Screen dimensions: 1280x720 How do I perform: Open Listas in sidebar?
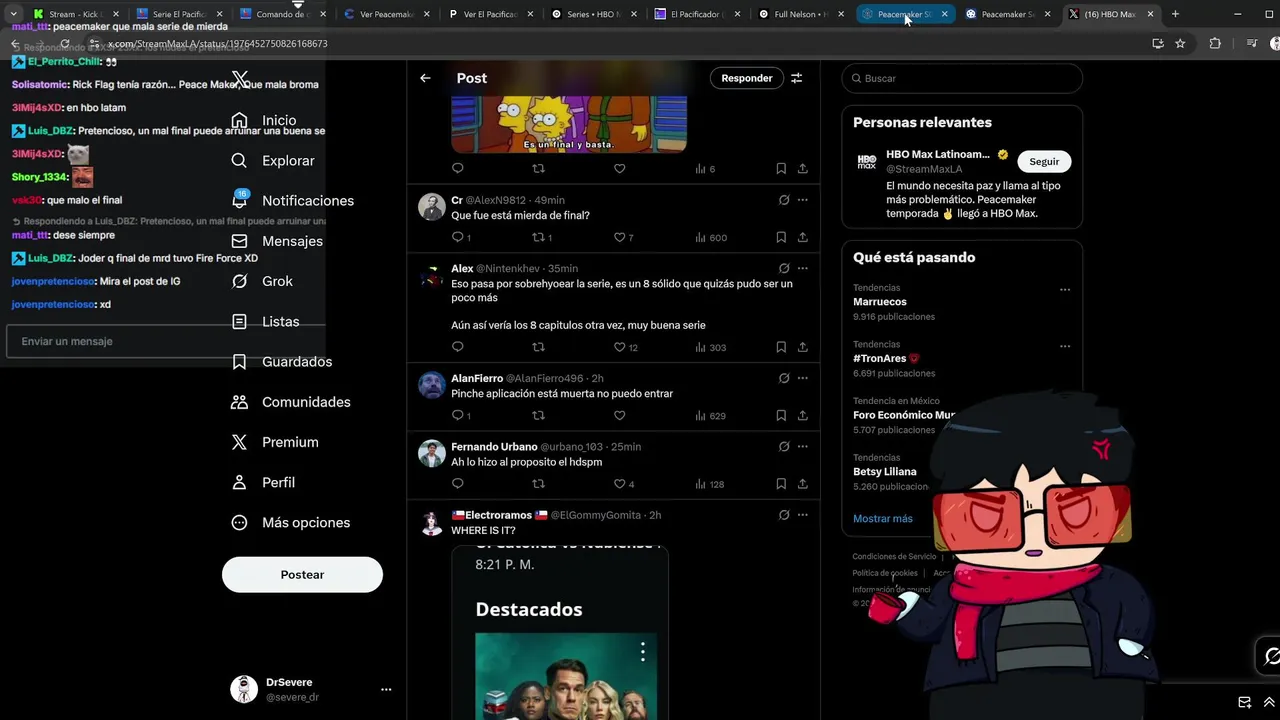(x=280, y=321)
